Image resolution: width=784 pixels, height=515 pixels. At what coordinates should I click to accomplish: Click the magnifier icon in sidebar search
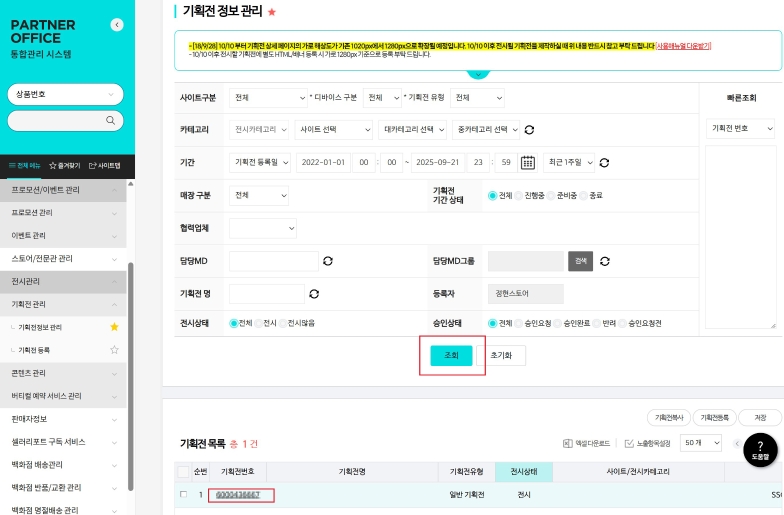tap(111, 121)
